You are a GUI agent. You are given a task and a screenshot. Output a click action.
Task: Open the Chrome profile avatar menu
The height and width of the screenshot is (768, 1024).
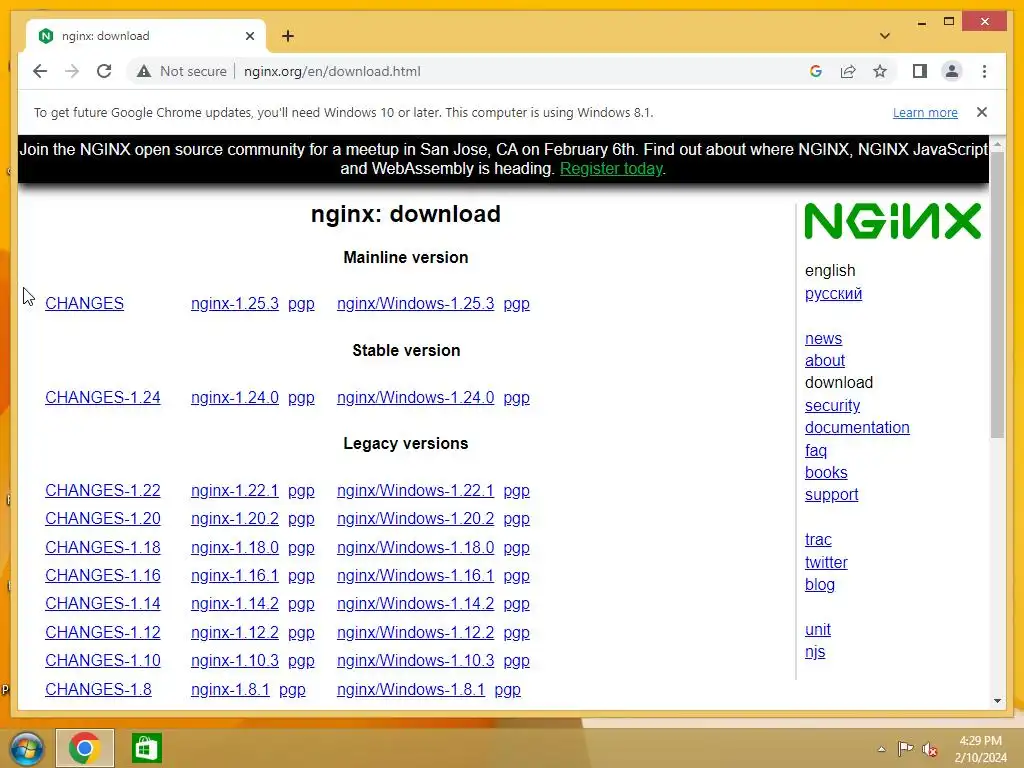click(952, 71)
